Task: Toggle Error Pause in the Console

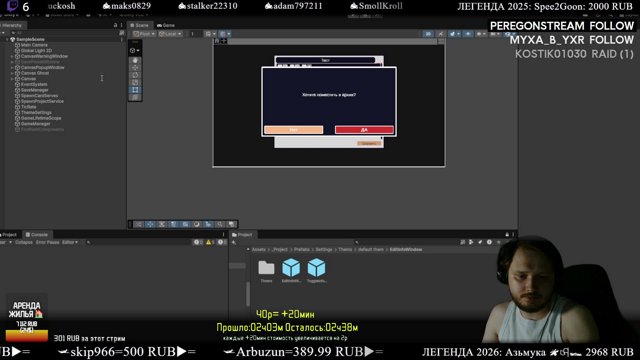Action: (x=47, y=242)
